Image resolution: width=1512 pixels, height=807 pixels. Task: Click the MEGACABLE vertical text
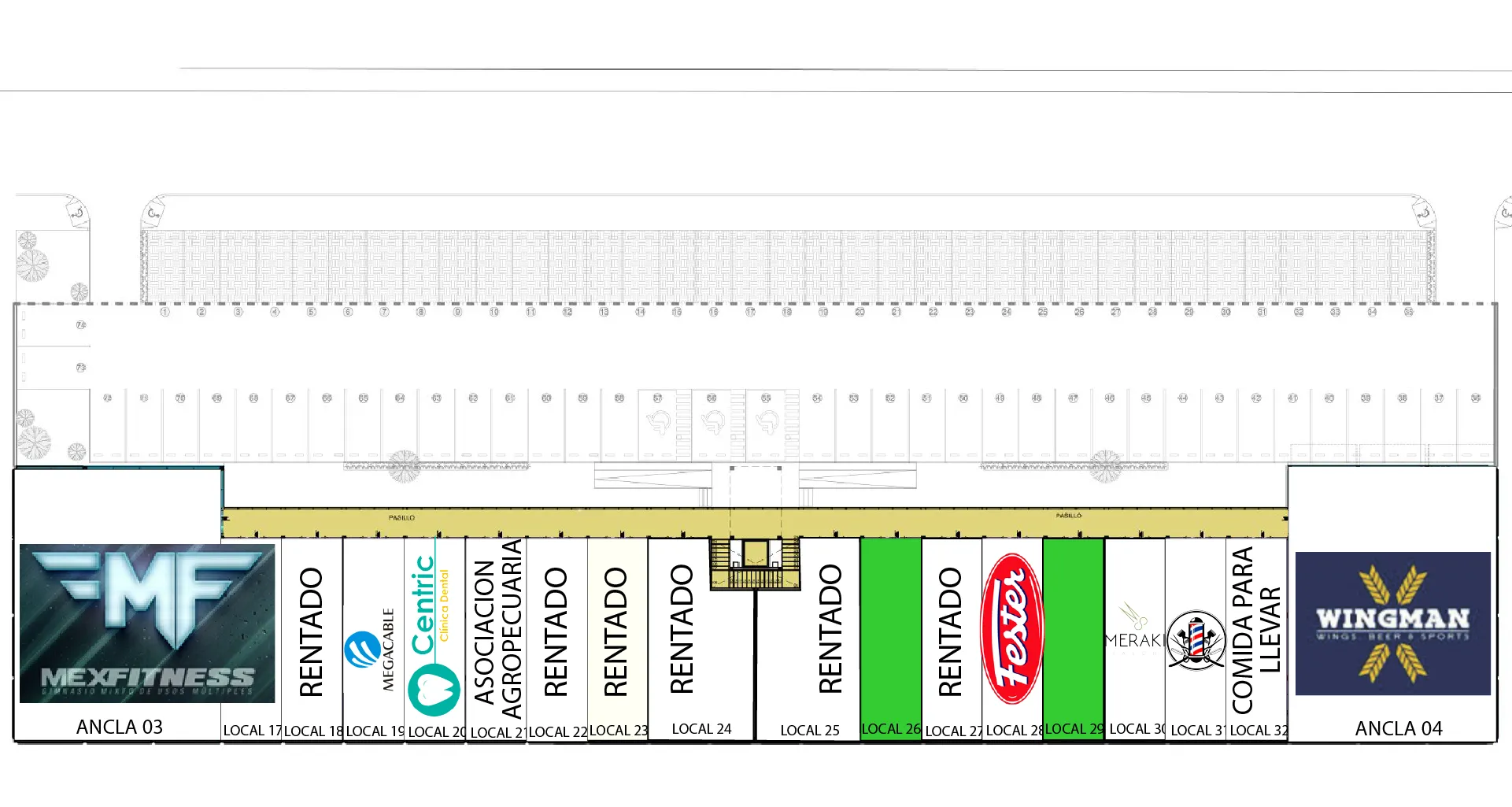pos(388,650)
